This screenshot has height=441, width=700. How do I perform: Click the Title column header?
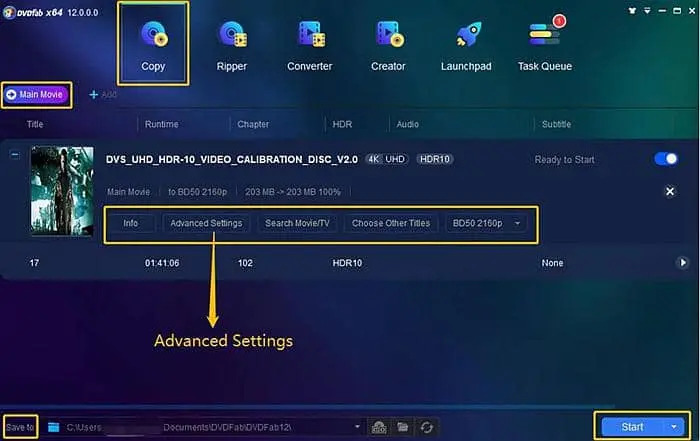pyautogui.click(x=35, y=124)
